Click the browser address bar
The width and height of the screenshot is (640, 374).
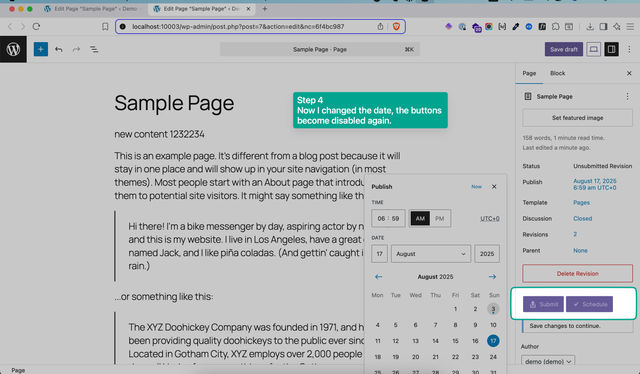pyautogui.click(x=260, y=27)
